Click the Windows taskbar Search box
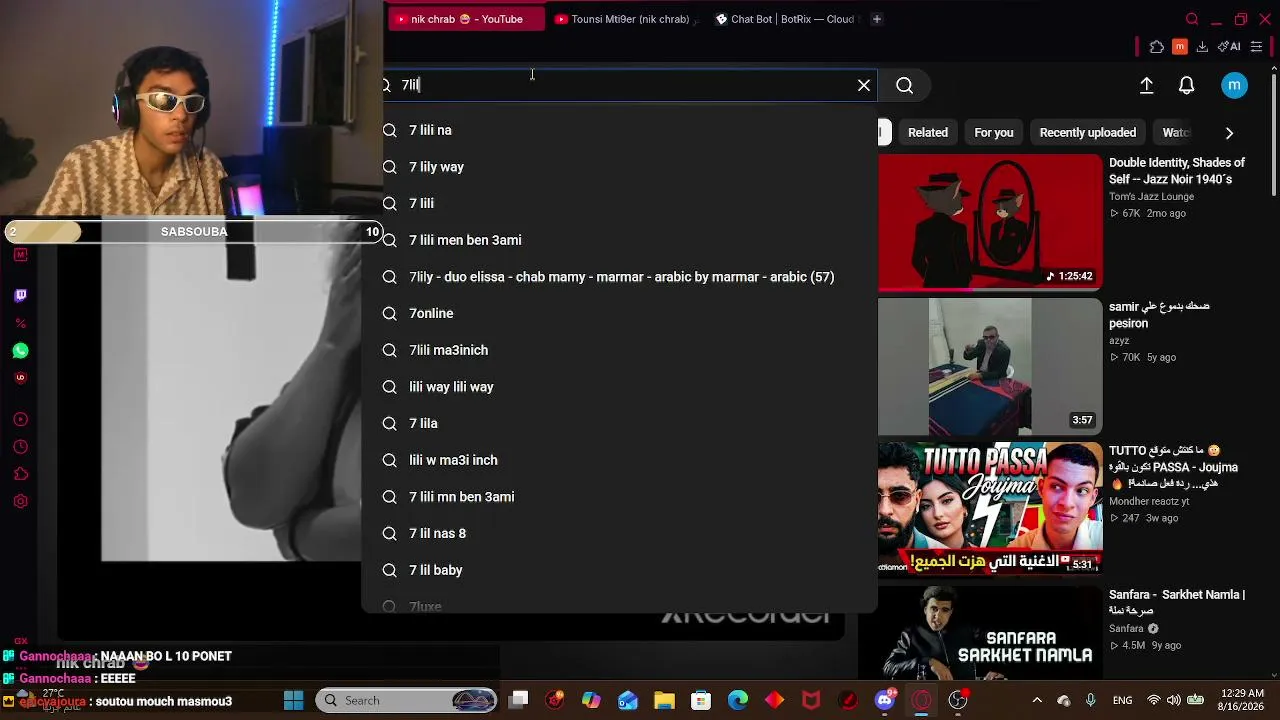 [x=407, y=700]
